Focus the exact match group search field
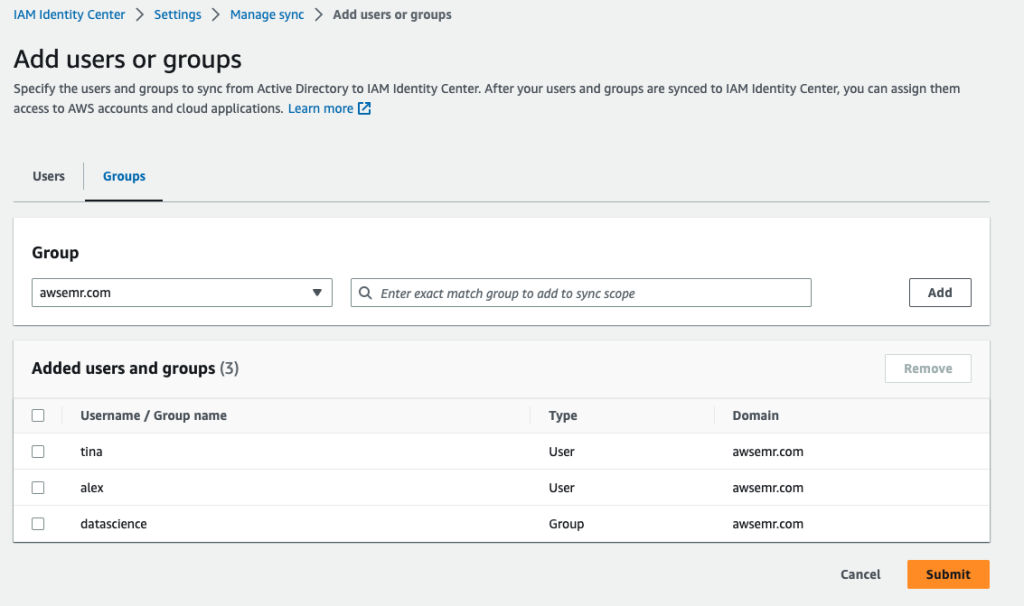 coord(590,294)
